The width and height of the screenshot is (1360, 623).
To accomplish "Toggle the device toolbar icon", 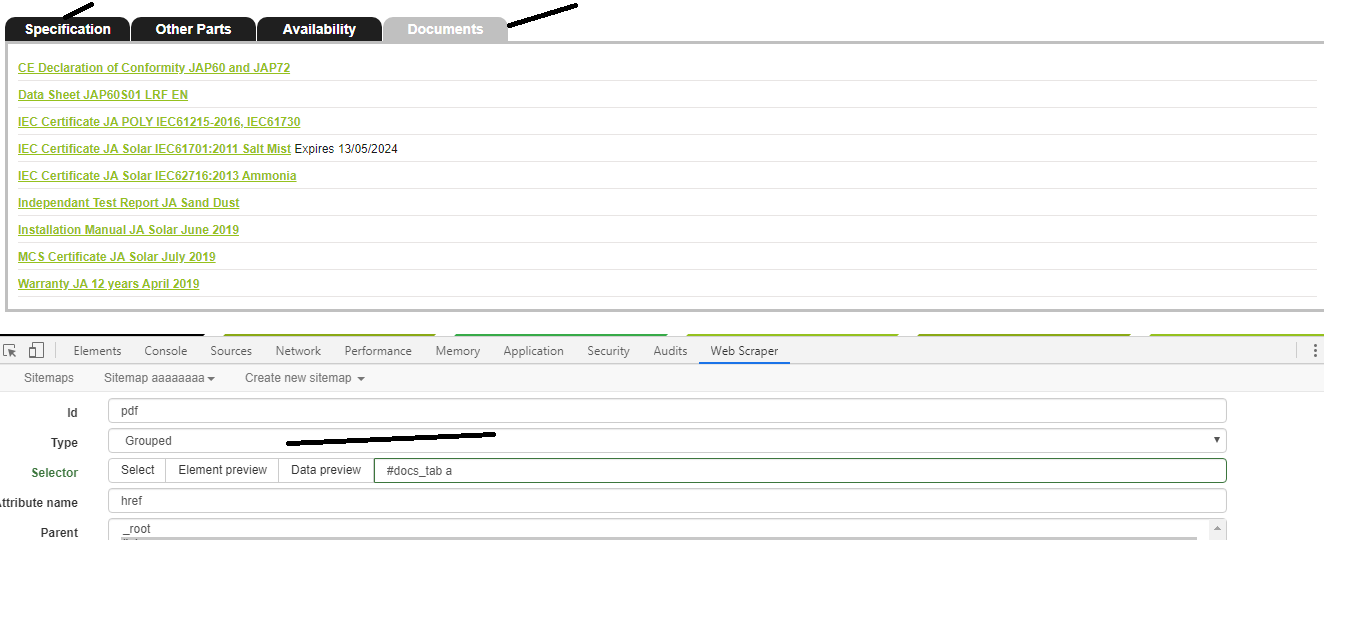I will click(x=36, y=351).
